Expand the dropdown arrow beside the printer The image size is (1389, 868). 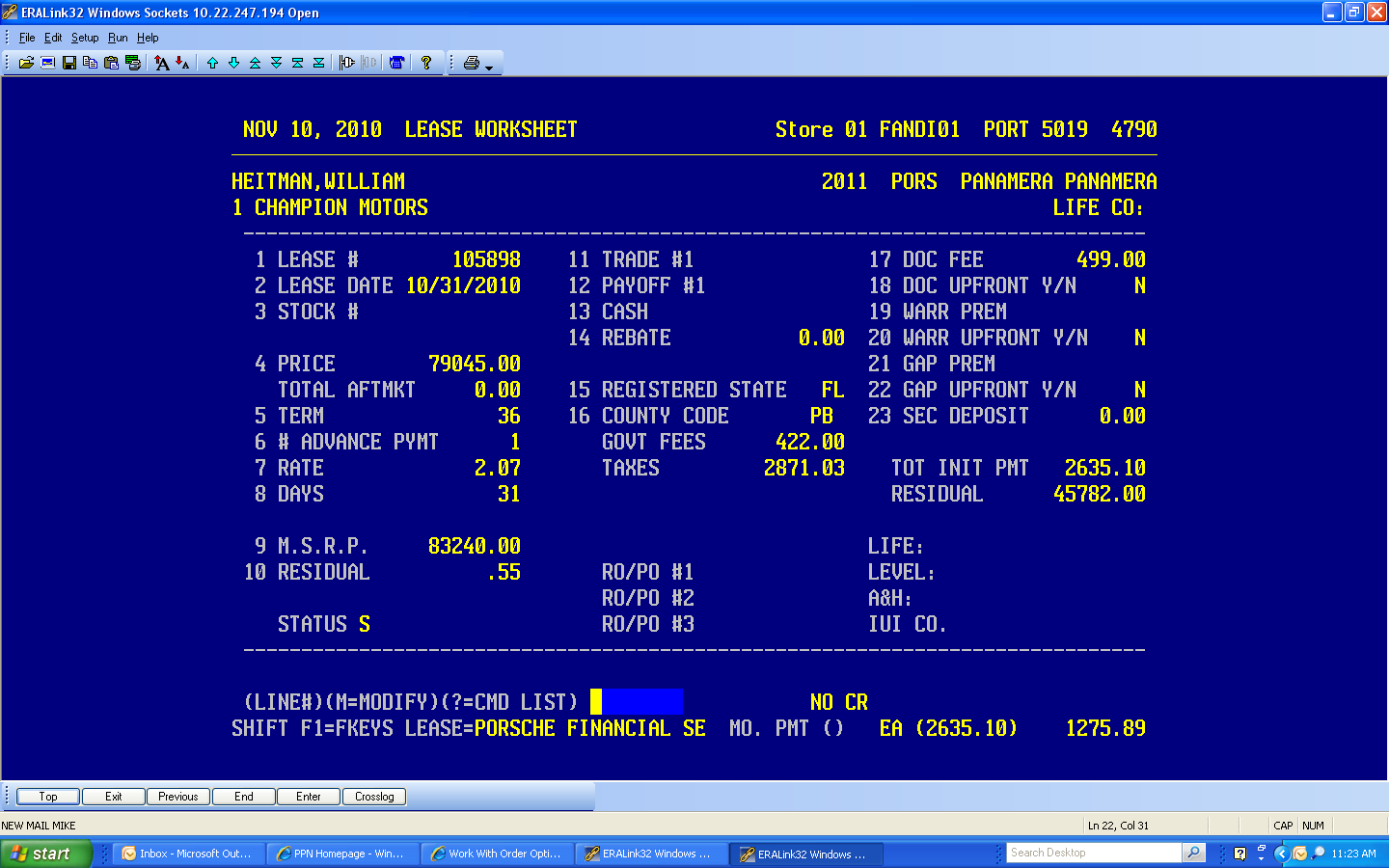pyautogui.click(x=489, y=67)
